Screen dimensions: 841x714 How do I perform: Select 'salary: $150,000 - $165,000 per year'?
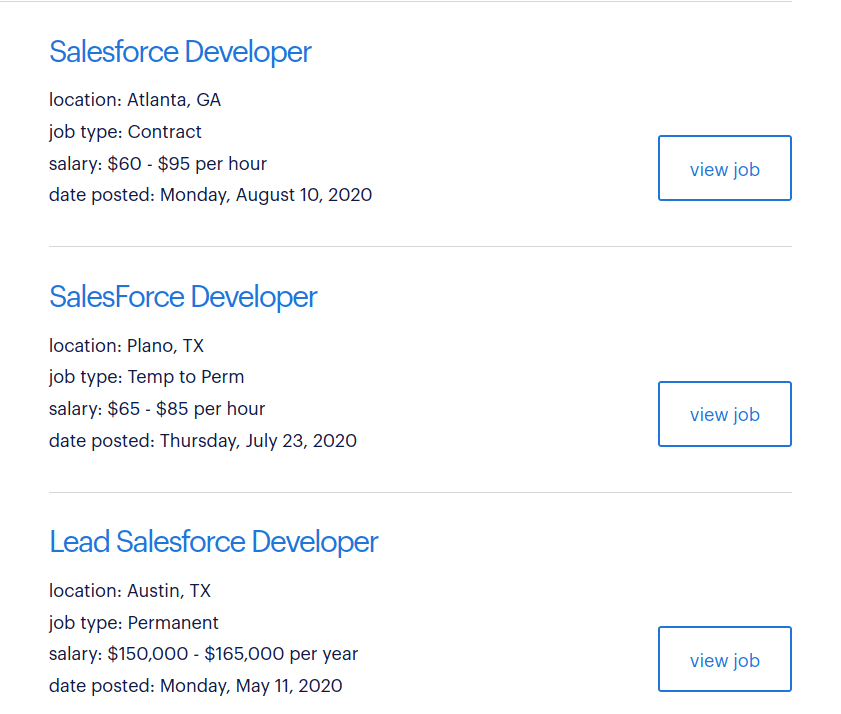point(203,654)
